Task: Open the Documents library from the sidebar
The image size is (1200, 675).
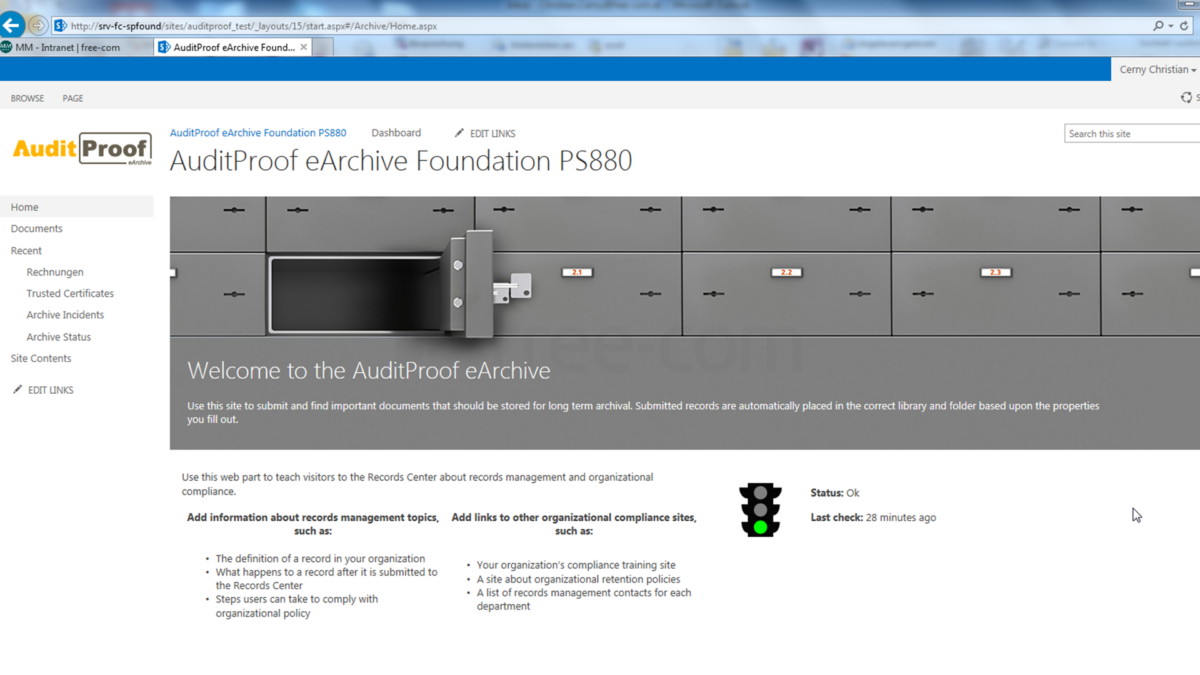Action: [36, 228]
